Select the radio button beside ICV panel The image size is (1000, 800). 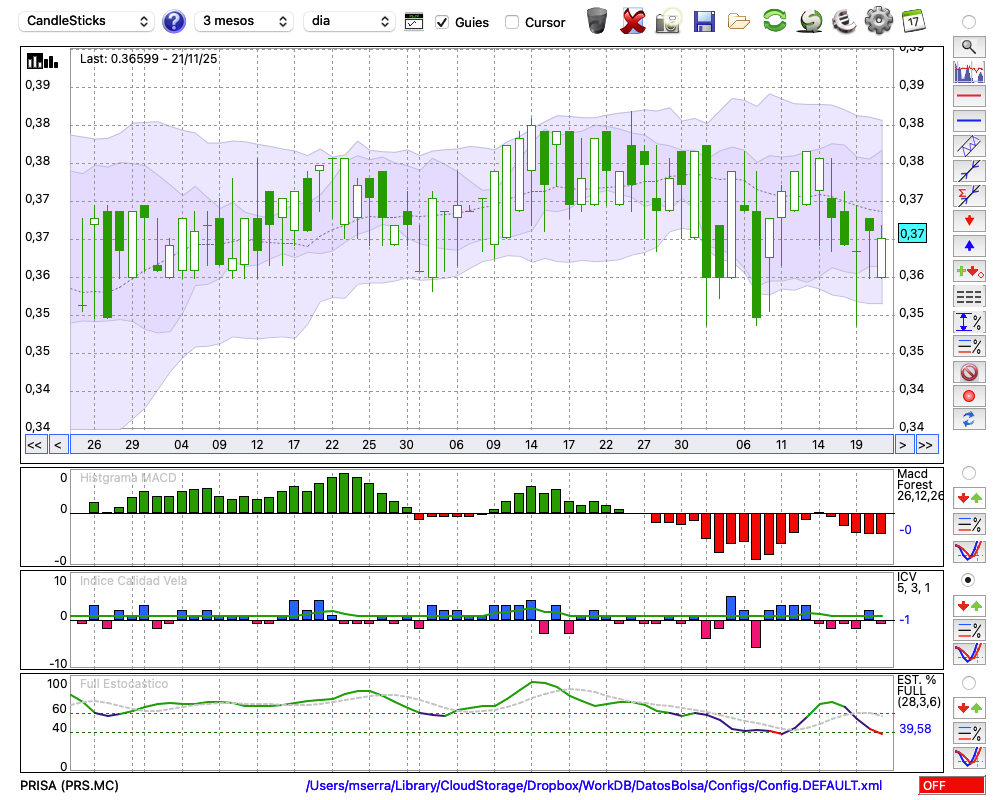click(968, 580)
